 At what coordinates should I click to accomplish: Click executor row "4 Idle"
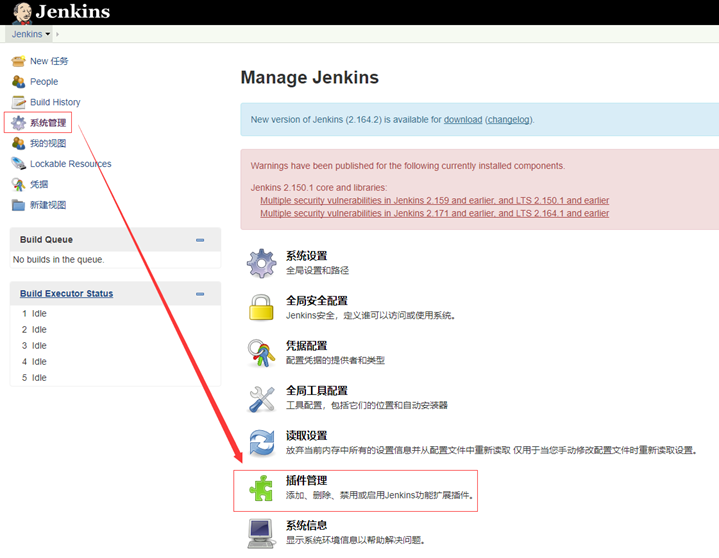pyautogui.click(x=34, y=362)
